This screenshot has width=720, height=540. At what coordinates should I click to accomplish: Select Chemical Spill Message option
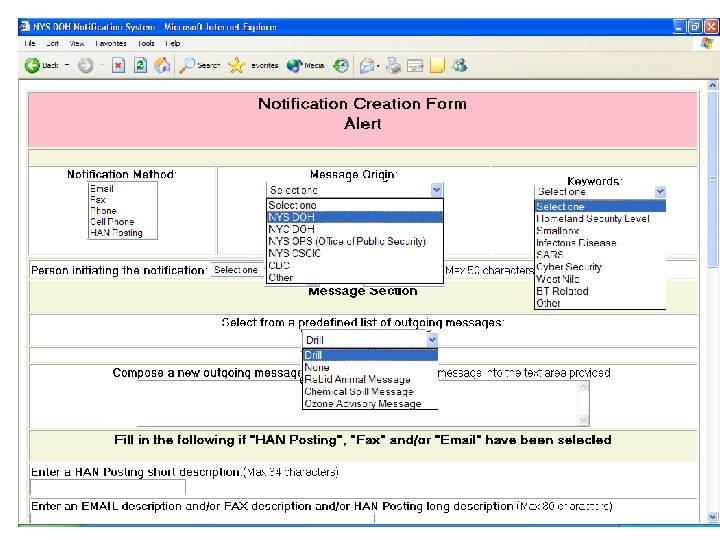[x=370, y=392]
